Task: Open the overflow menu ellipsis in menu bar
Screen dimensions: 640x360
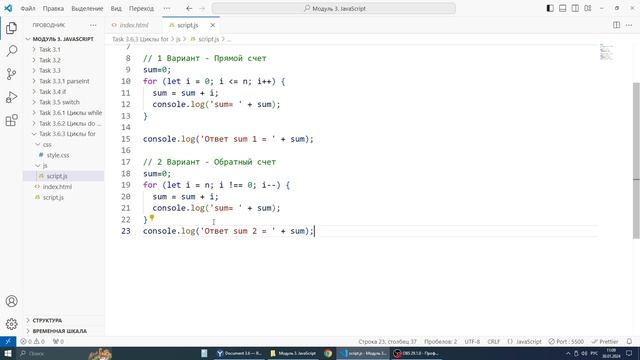Action: click(167, 8)
